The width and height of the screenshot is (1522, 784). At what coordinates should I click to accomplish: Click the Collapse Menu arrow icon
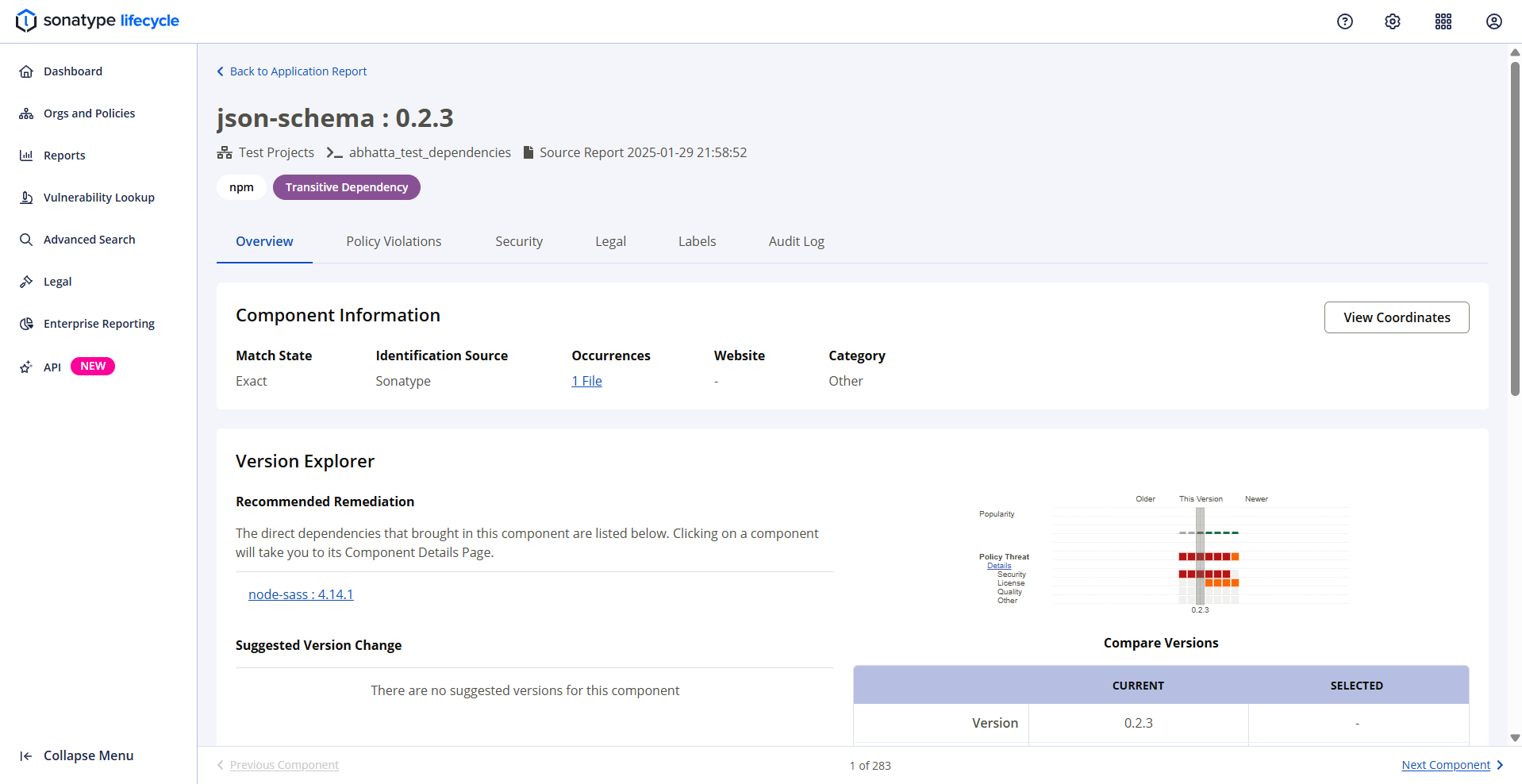coord(26,756)
